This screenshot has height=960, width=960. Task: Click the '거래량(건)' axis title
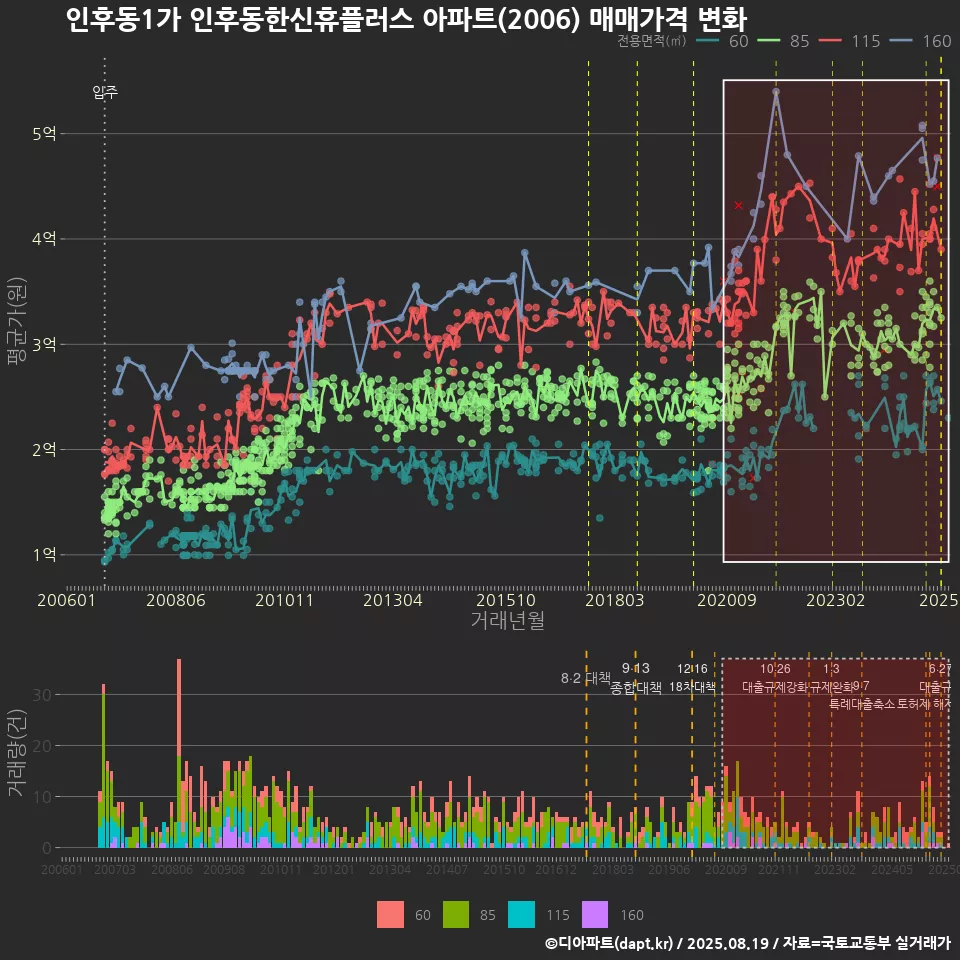click(16, 753)
